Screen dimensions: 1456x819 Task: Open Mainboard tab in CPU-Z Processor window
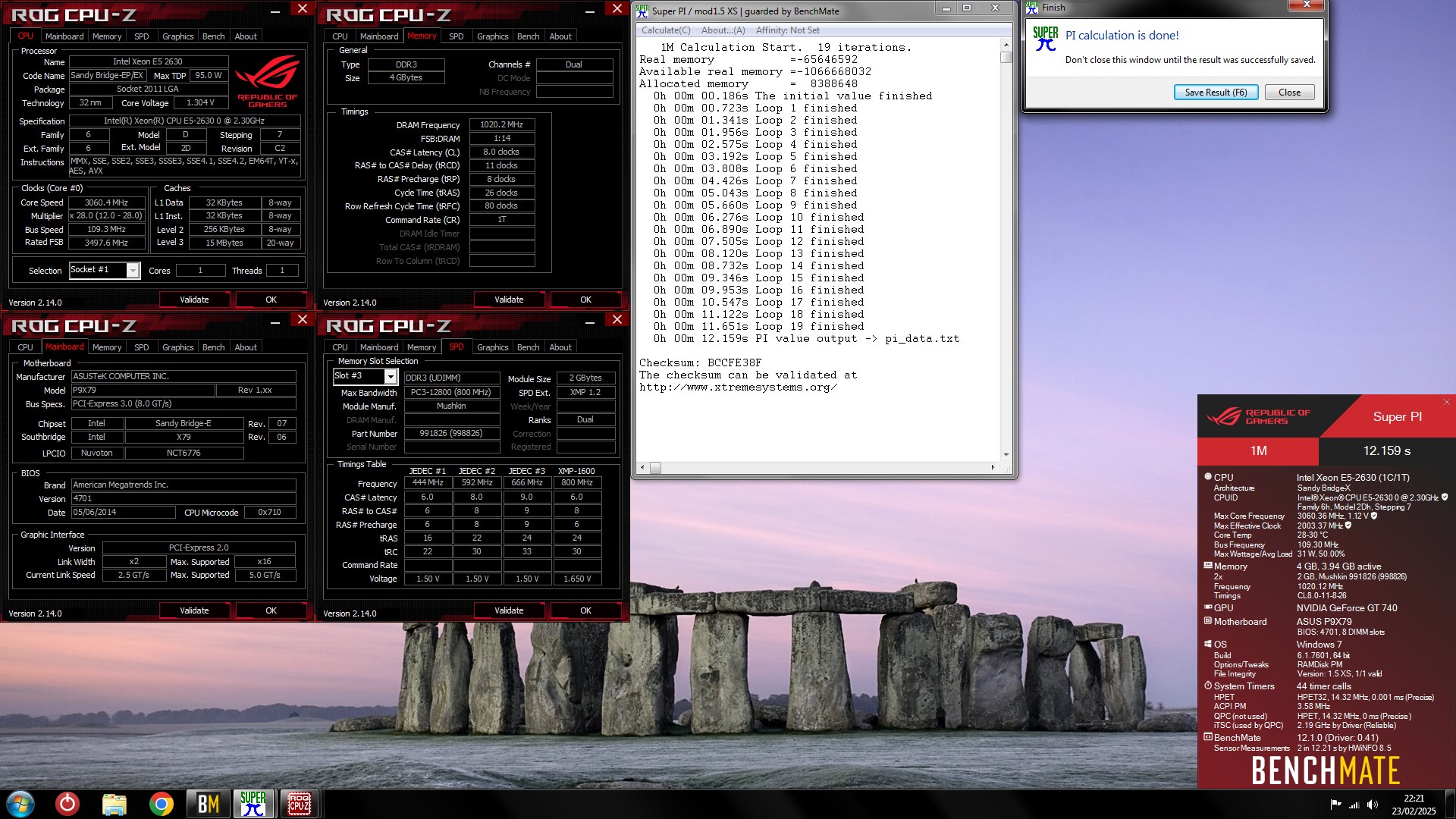pos(64,36)
